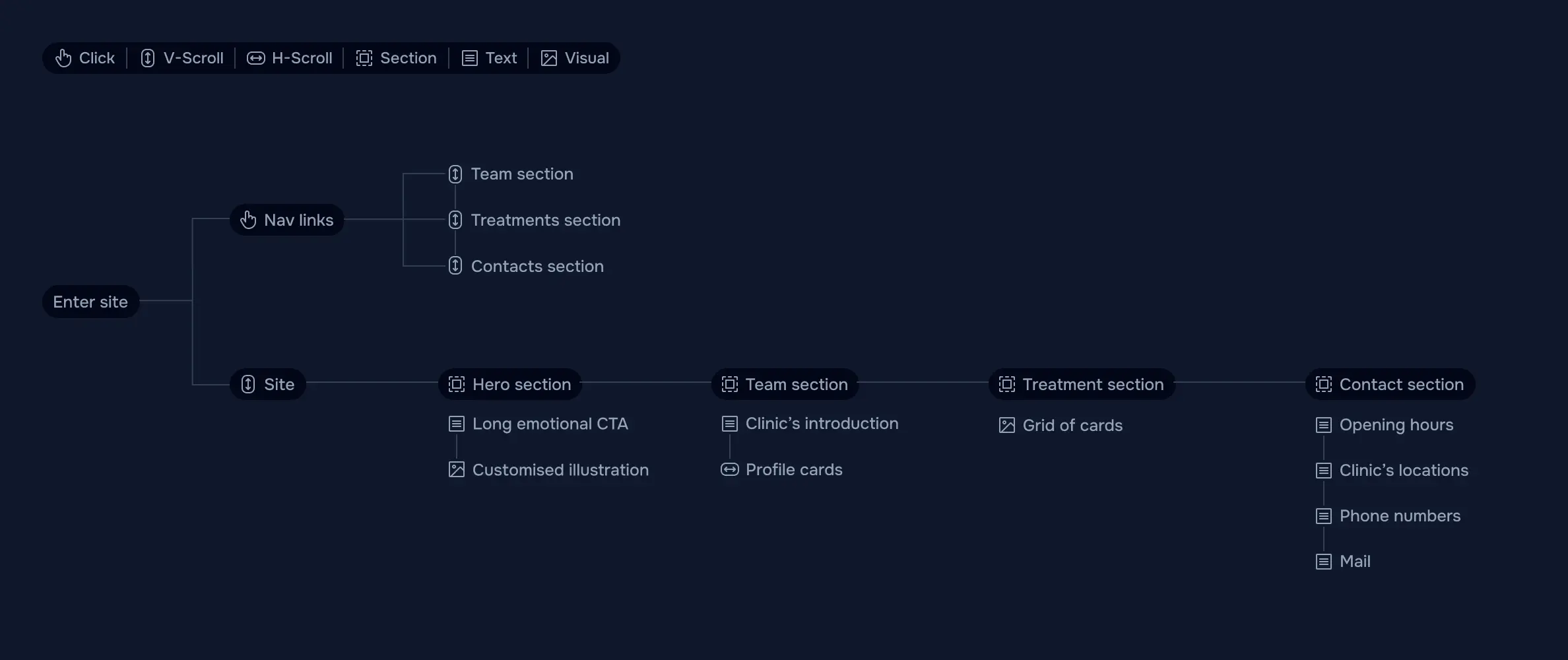This screenshot has height=660, width=1568.
Task: Select the Click legend item
Action: [x=85, y=58]
